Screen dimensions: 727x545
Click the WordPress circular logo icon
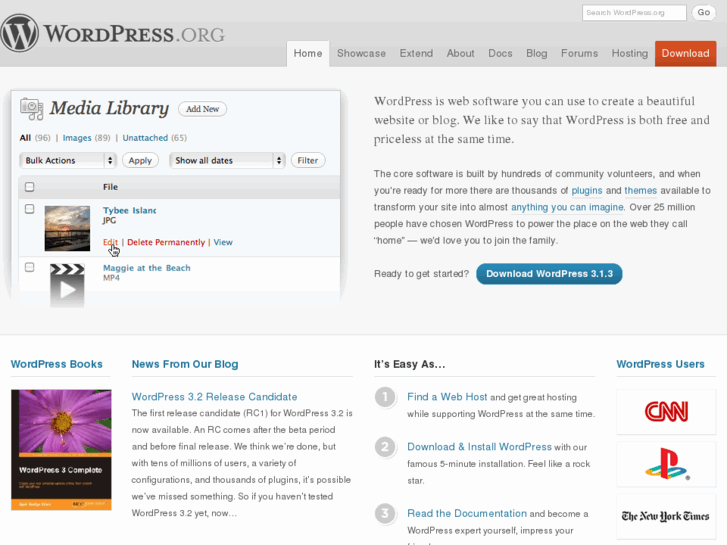point(19,33)
